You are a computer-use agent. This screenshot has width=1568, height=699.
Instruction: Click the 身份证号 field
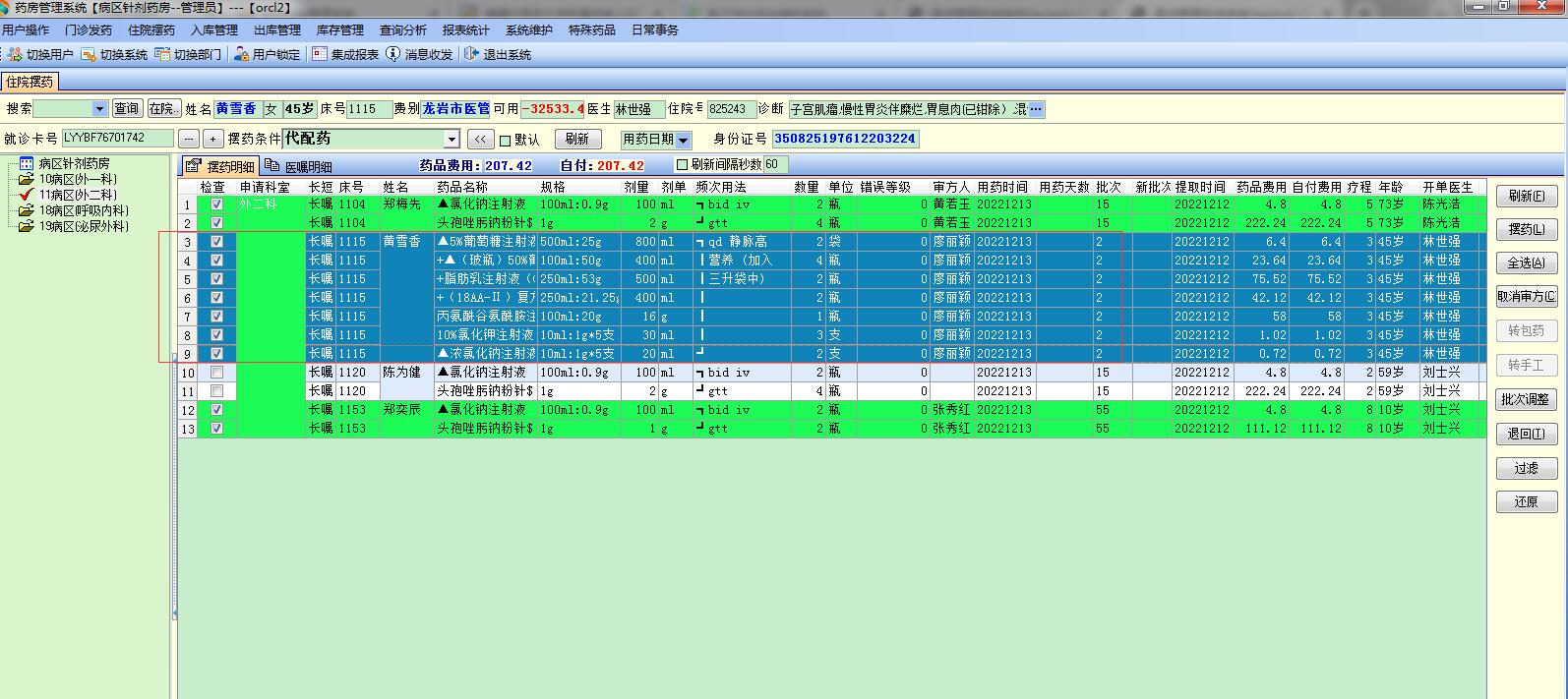click(845, 139)
